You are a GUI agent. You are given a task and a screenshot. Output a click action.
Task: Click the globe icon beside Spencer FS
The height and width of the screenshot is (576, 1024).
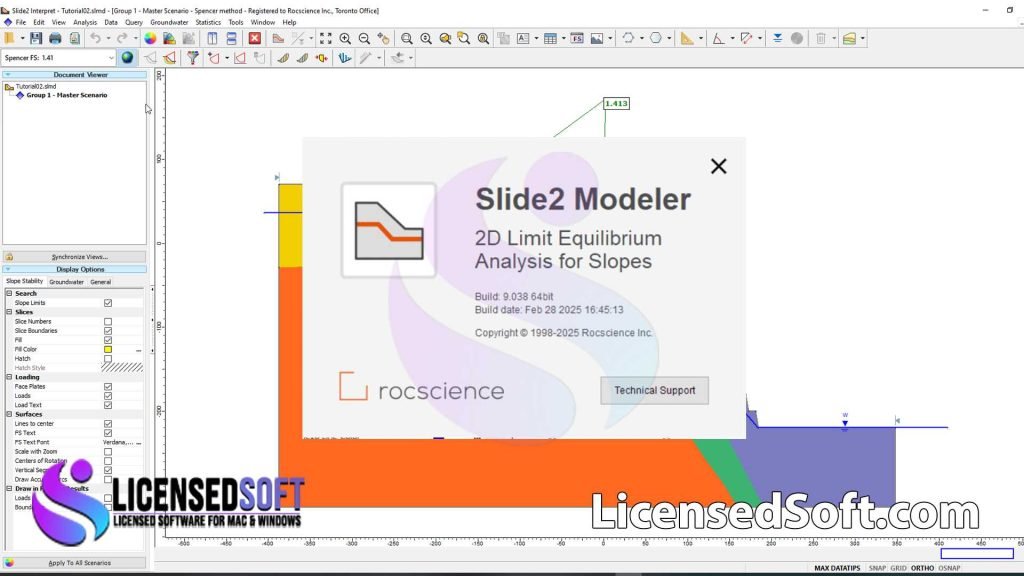pos(127,57)
